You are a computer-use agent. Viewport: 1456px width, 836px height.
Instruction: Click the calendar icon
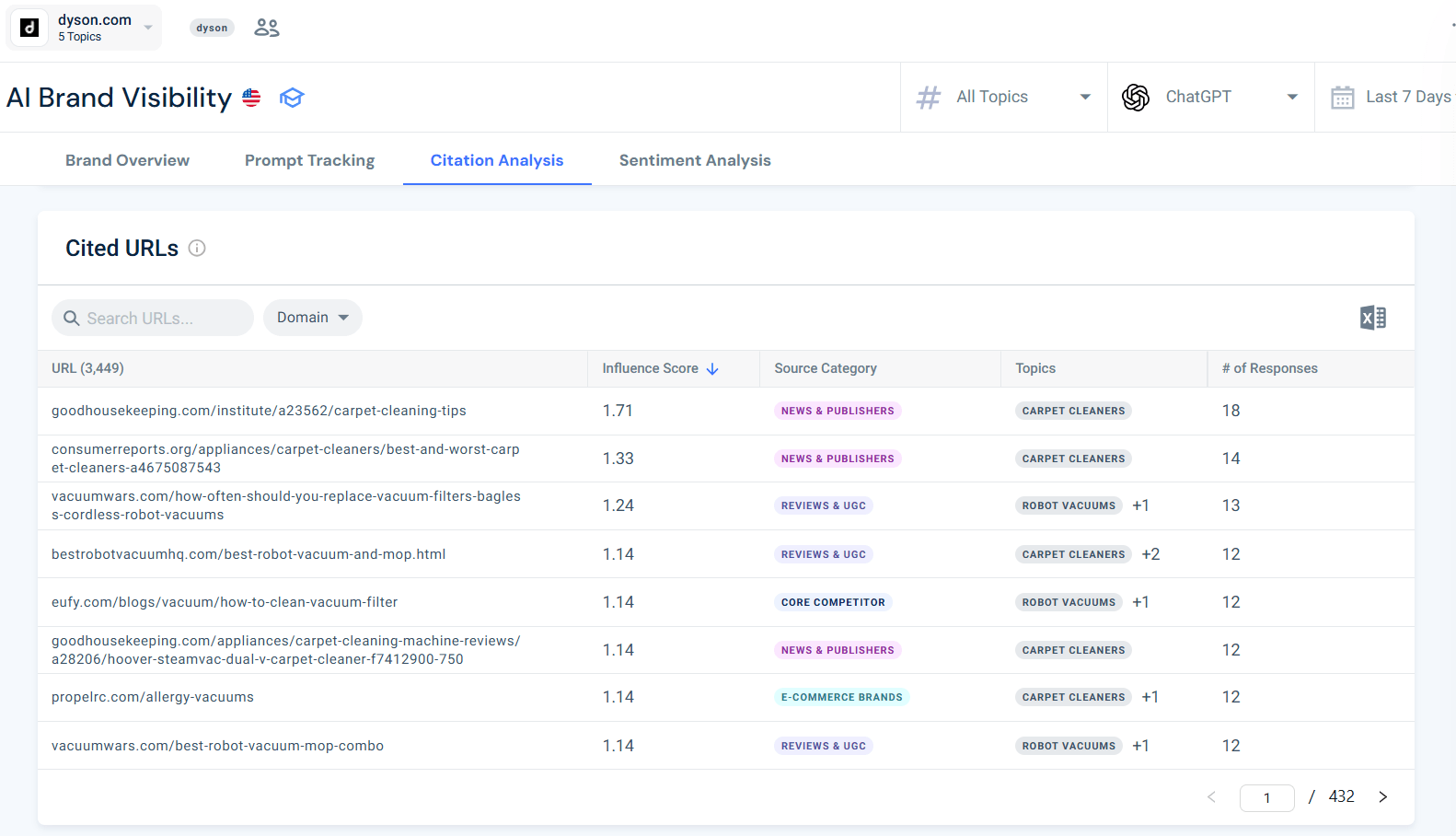click(1343, 98)
